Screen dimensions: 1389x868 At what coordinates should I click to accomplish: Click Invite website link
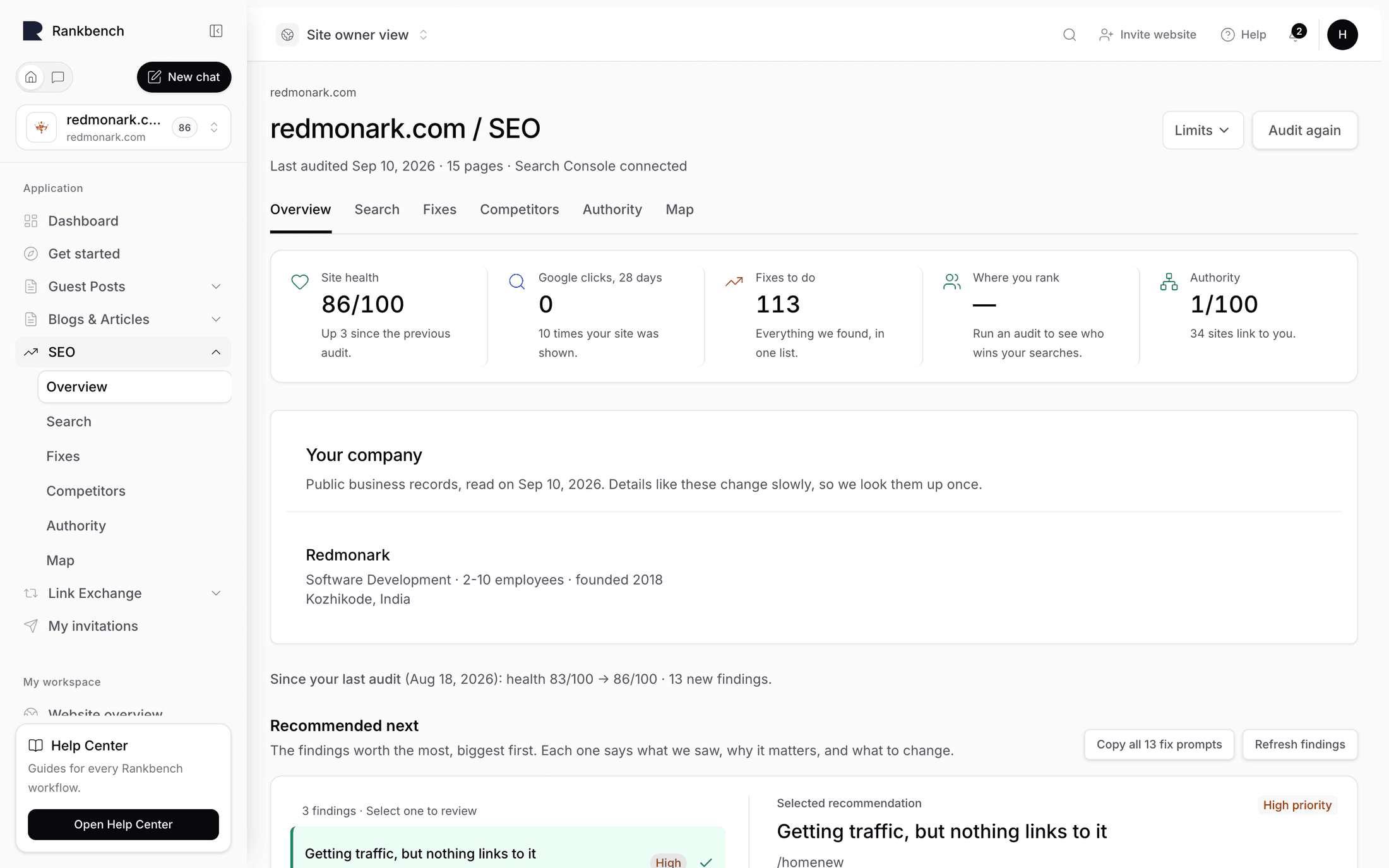(1148, 35)
